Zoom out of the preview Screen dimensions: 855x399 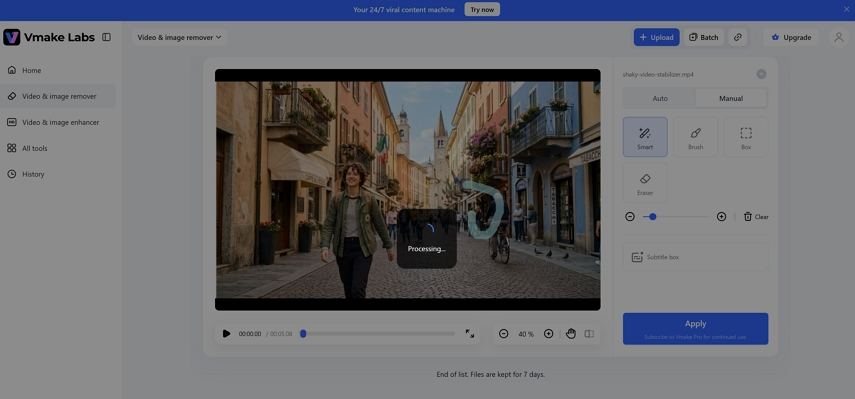503,334
